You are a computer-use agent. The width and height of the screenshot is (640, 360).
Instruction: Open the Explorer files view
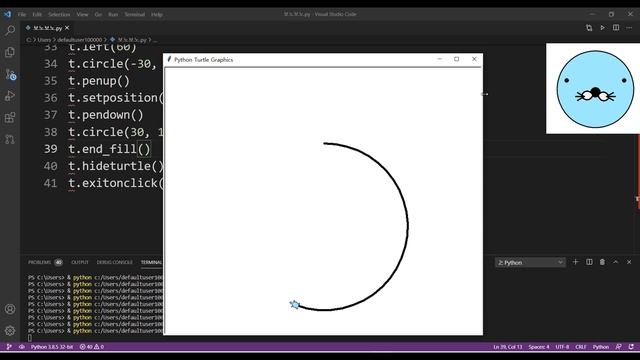pyautogui.click(x=10, y=52)
